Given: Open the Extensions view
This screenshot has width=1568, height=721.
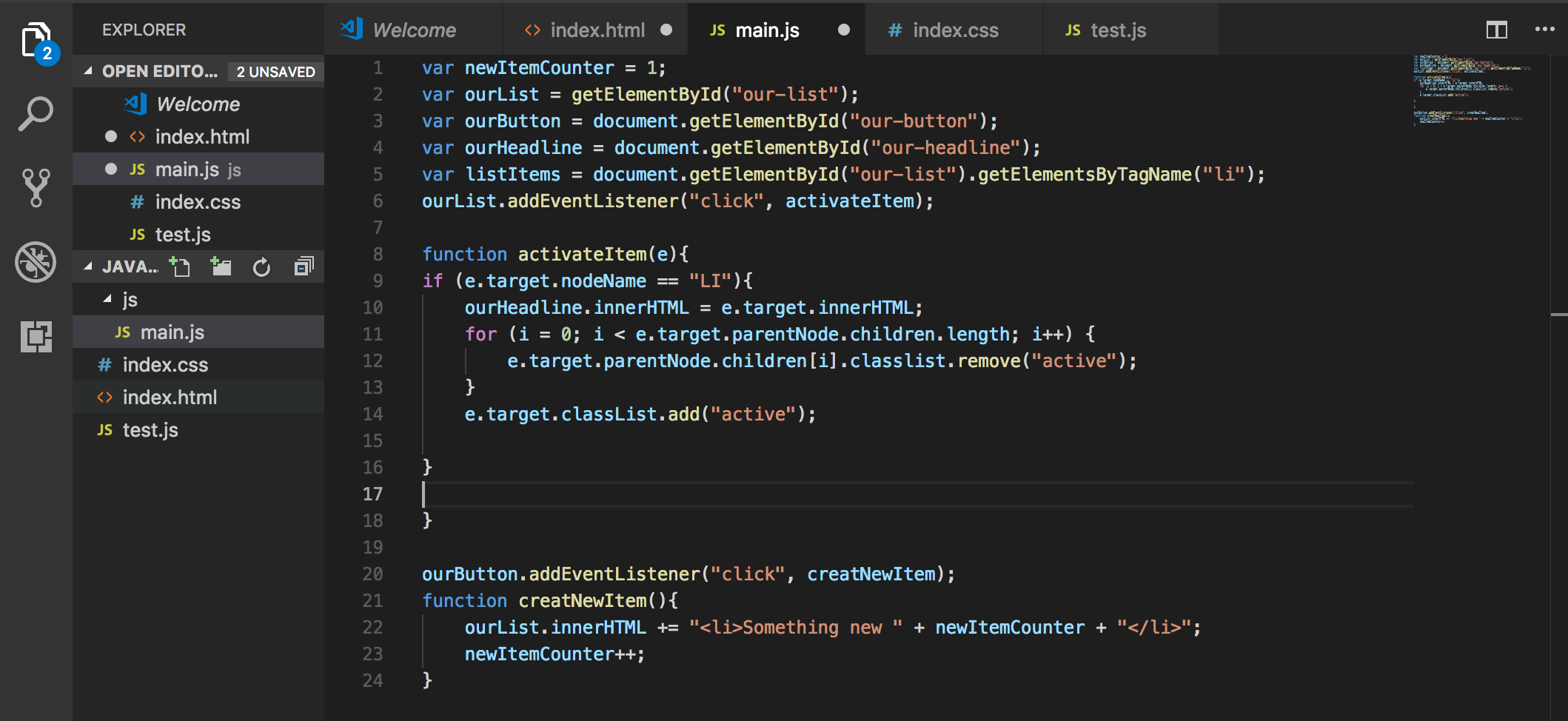Looking at the screenshot, I should tap(36, 336).
